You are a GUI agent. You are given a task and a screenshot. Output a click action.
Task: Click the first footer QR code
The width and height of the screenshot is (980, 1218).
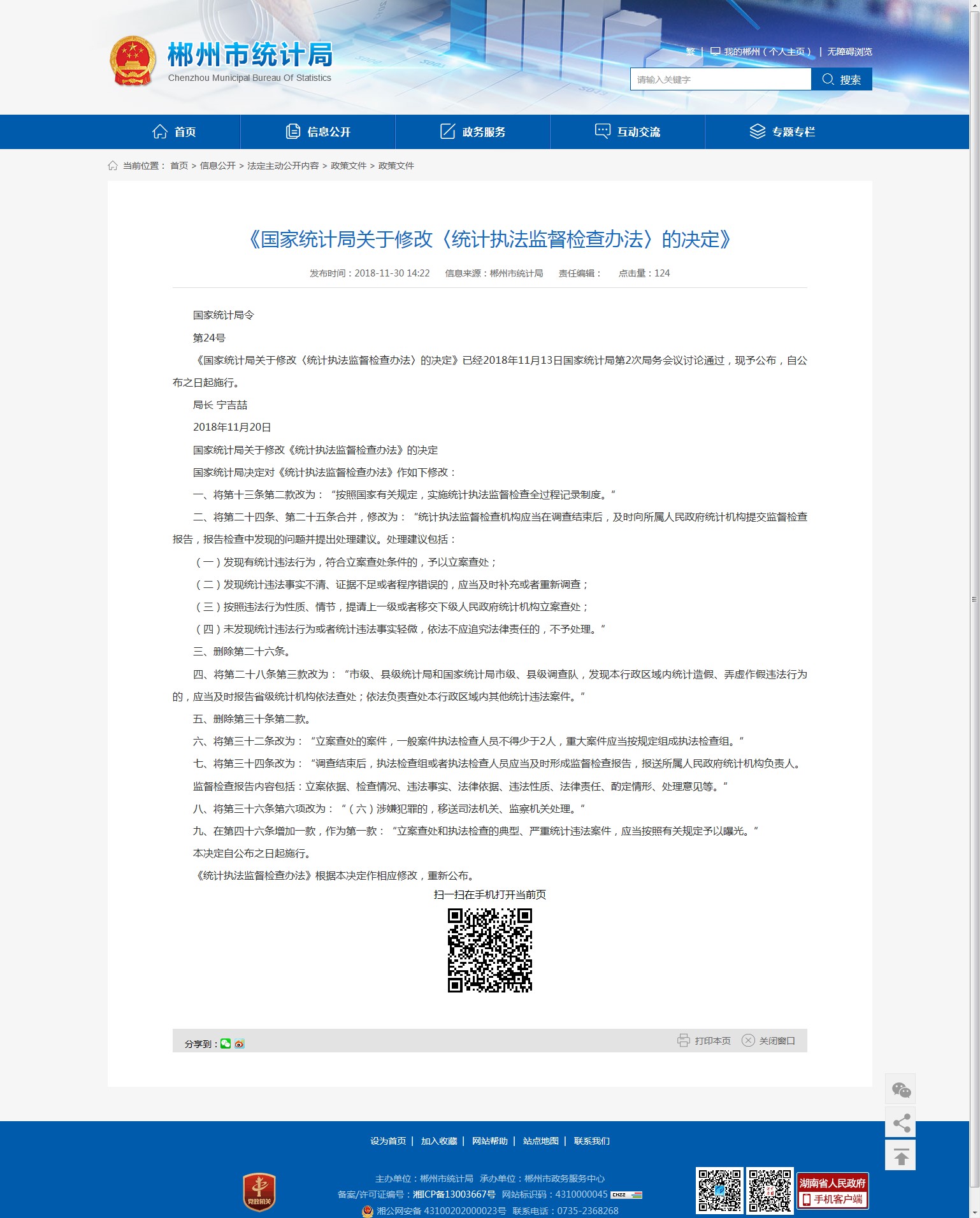719,1191
